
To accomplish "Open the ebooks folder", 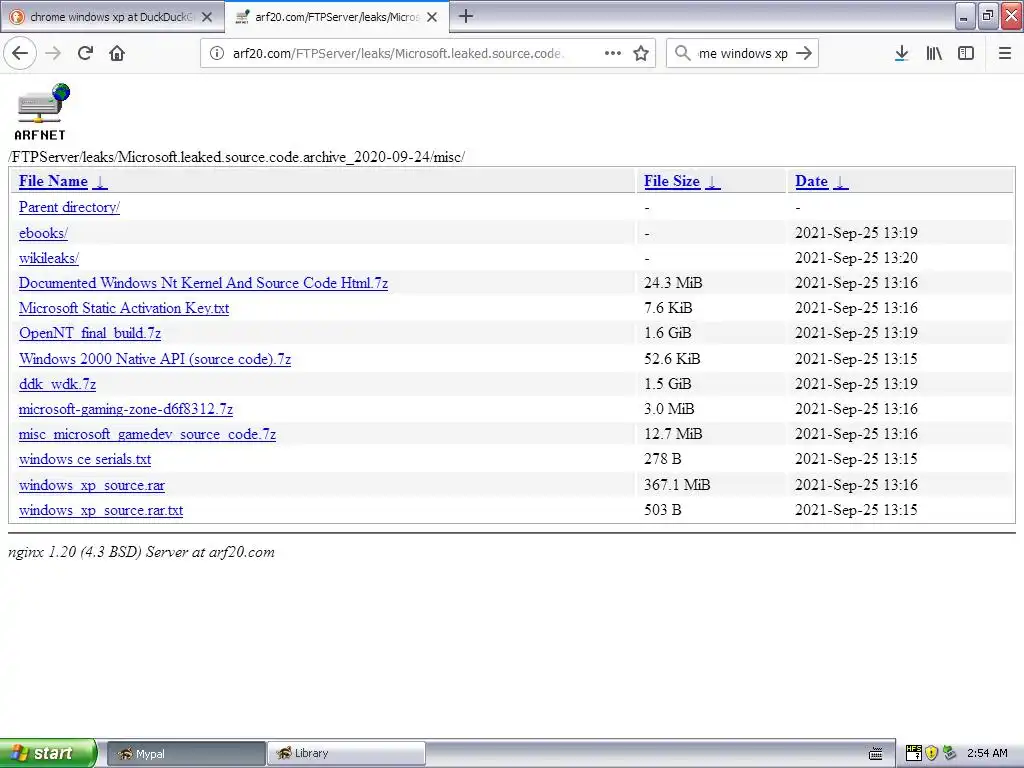I will pos(43,233).
